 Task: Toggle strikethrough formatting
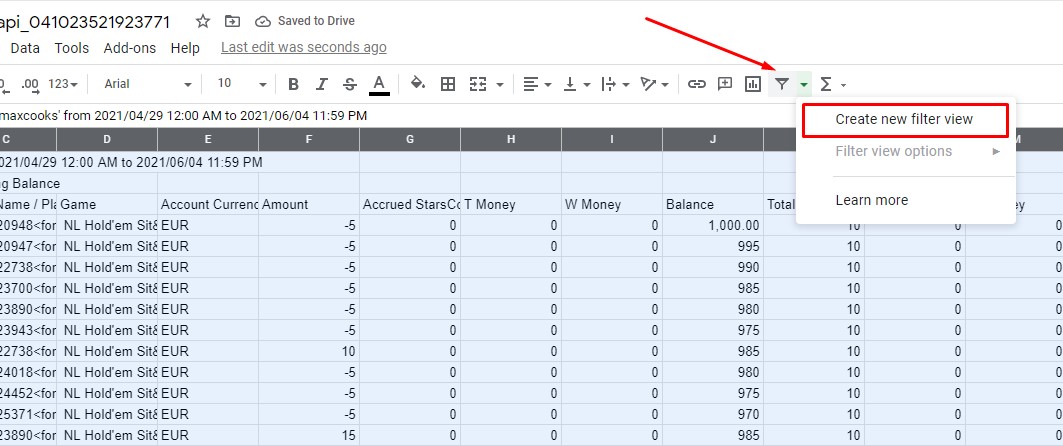coord(350,84)
